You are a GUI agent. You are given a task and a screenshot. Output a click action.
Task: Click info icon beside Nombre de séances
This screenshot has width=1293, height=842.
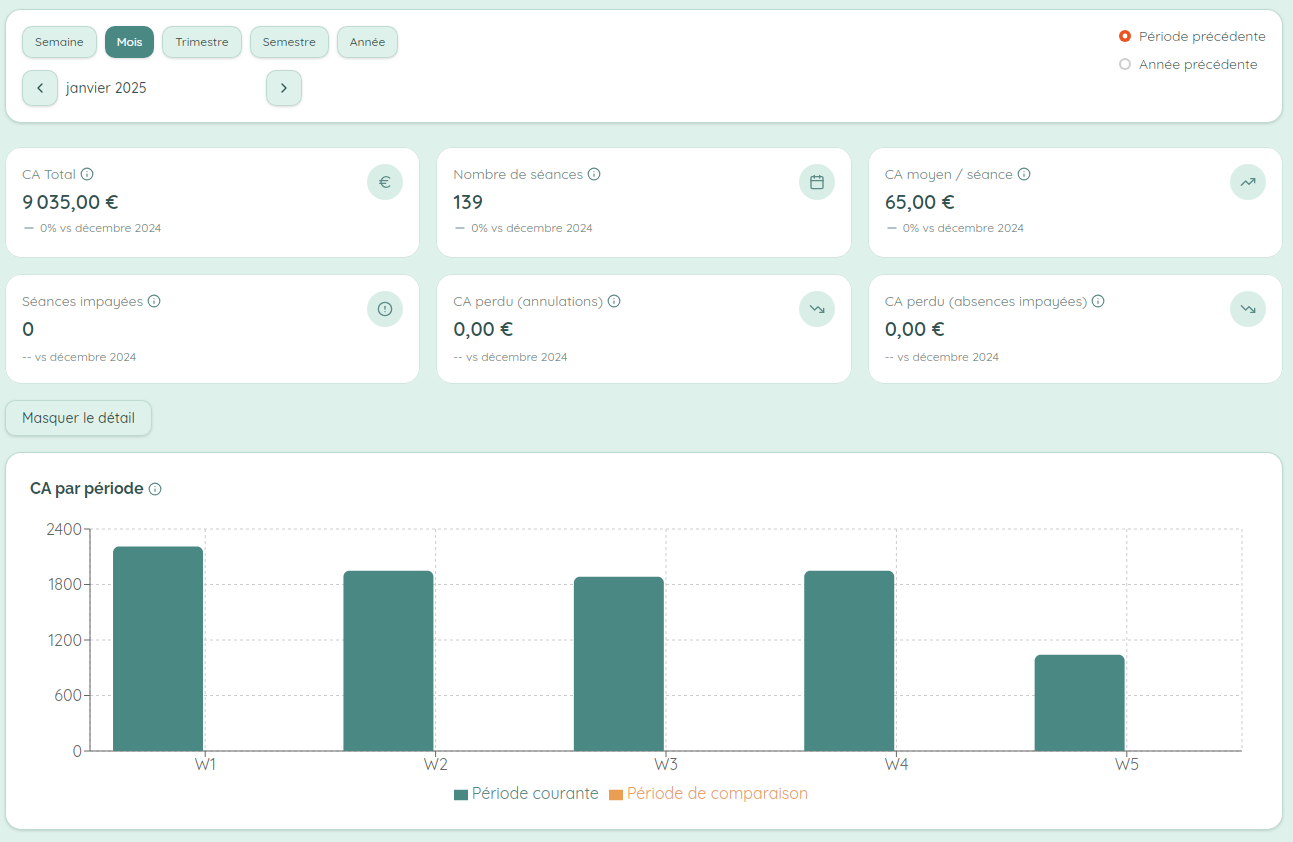pyautogui.click(x=594, y=174)
